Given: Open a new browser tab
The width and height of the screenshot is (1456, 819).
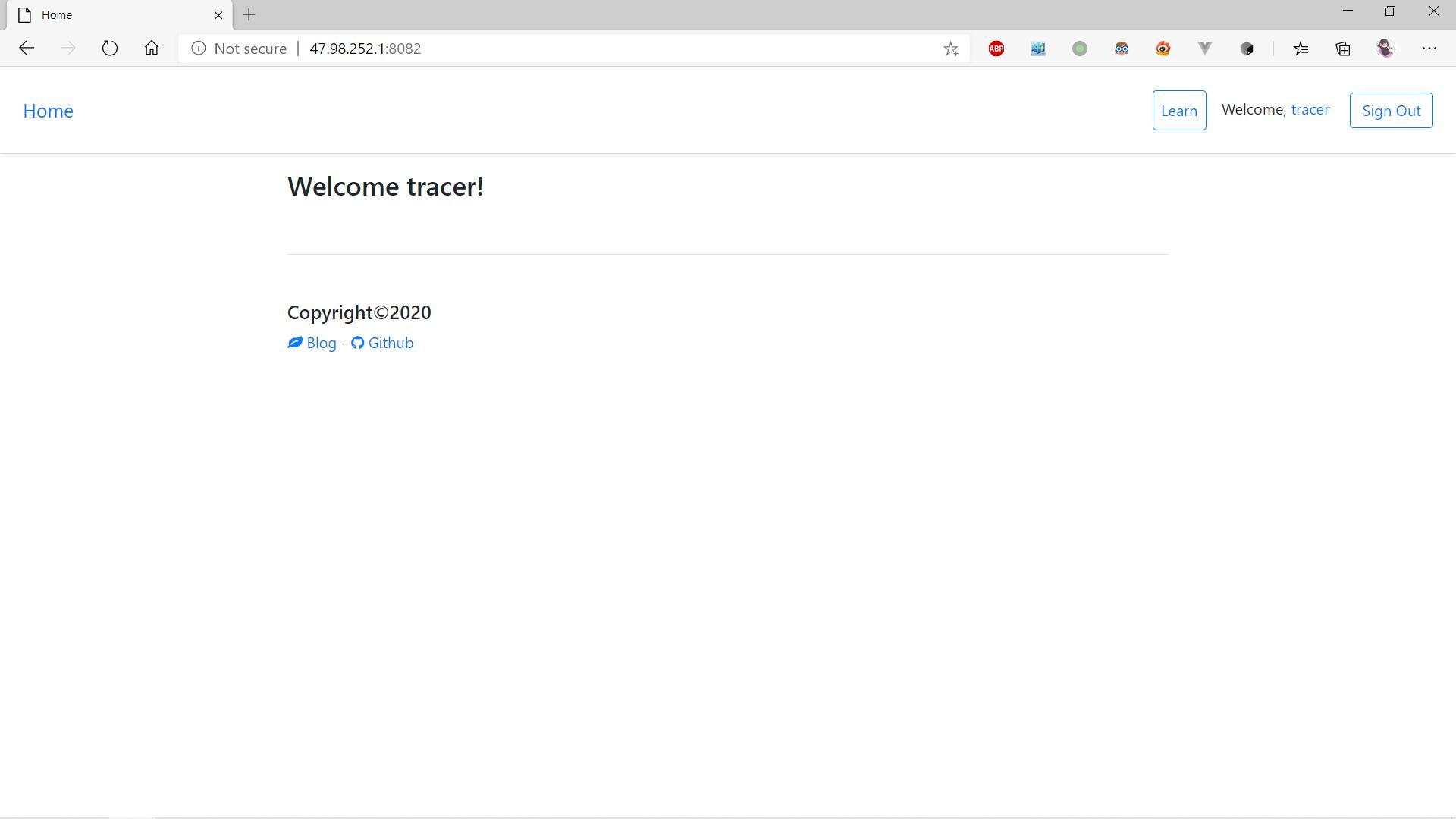Looking at the screenshot, I should tap(249, 15).
